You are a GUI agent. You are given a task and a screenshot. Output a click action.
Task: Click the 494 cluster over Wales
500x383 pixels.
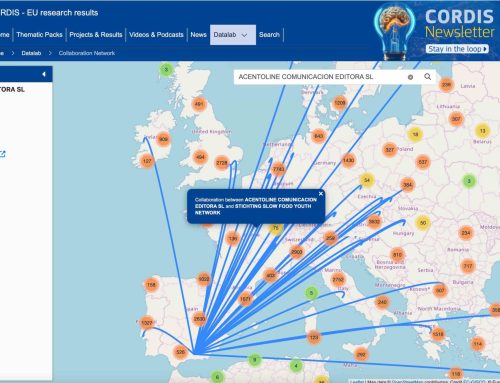tap(200, 157)
